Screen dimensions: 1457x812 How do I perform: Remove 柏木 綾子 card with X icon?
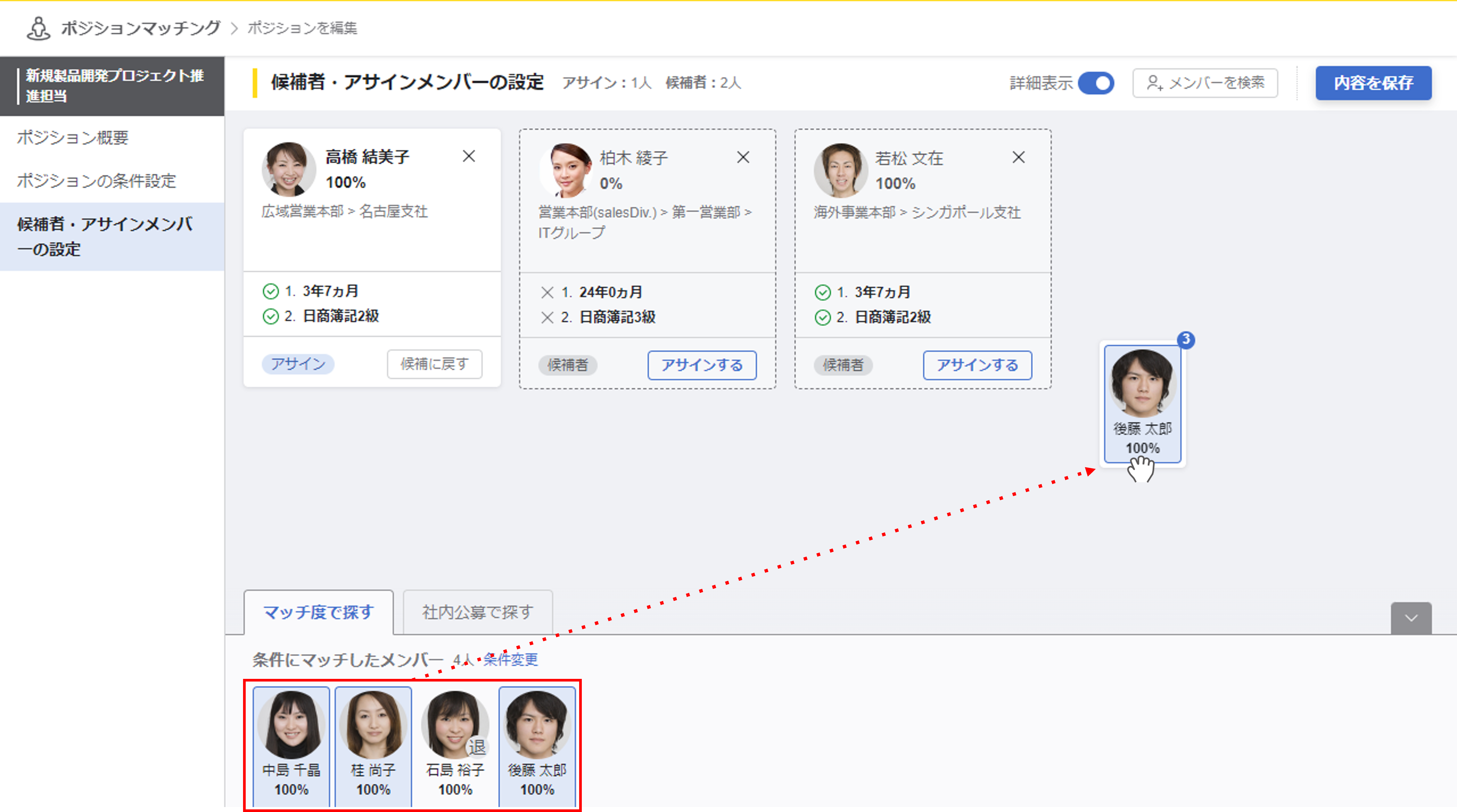pos(743,157)
